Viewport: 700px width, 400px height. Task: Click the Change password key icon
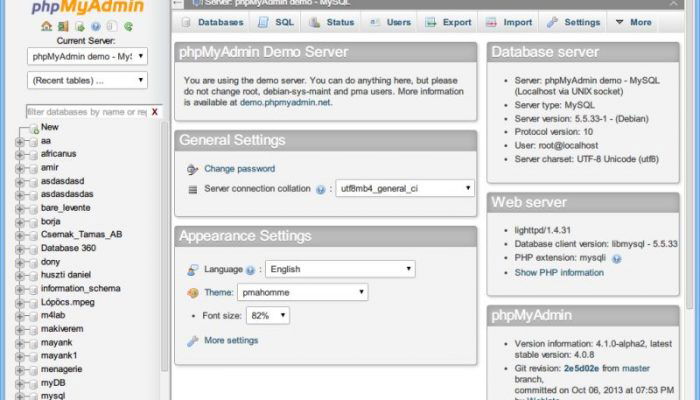[192, 169]
